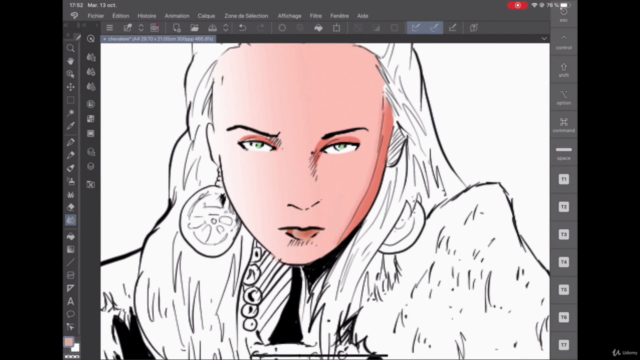The height and width of the screenshot is (360, 640).
Task: Select the Hand move tool
Action: [x=71, y=61]
